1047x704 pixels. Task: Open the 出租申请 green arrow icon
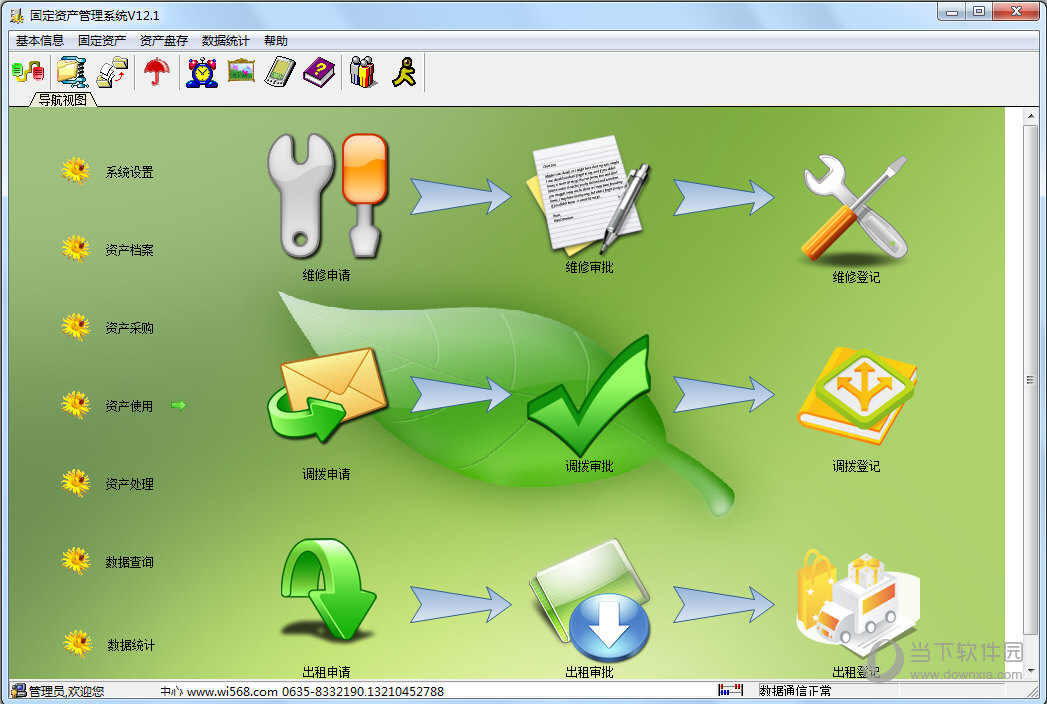coord(327,590)
